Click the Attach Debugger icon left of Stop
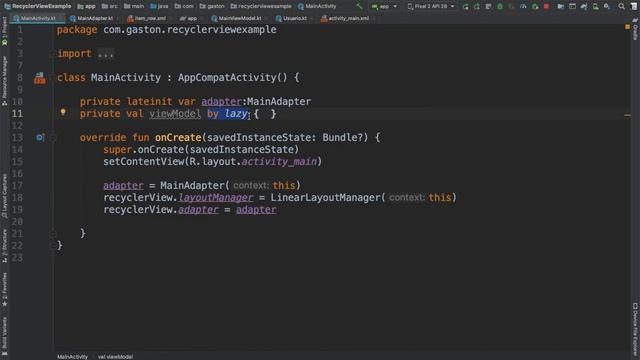Image resolution: width=640 pixels, height=360 pixels. [x=535, y=6]
